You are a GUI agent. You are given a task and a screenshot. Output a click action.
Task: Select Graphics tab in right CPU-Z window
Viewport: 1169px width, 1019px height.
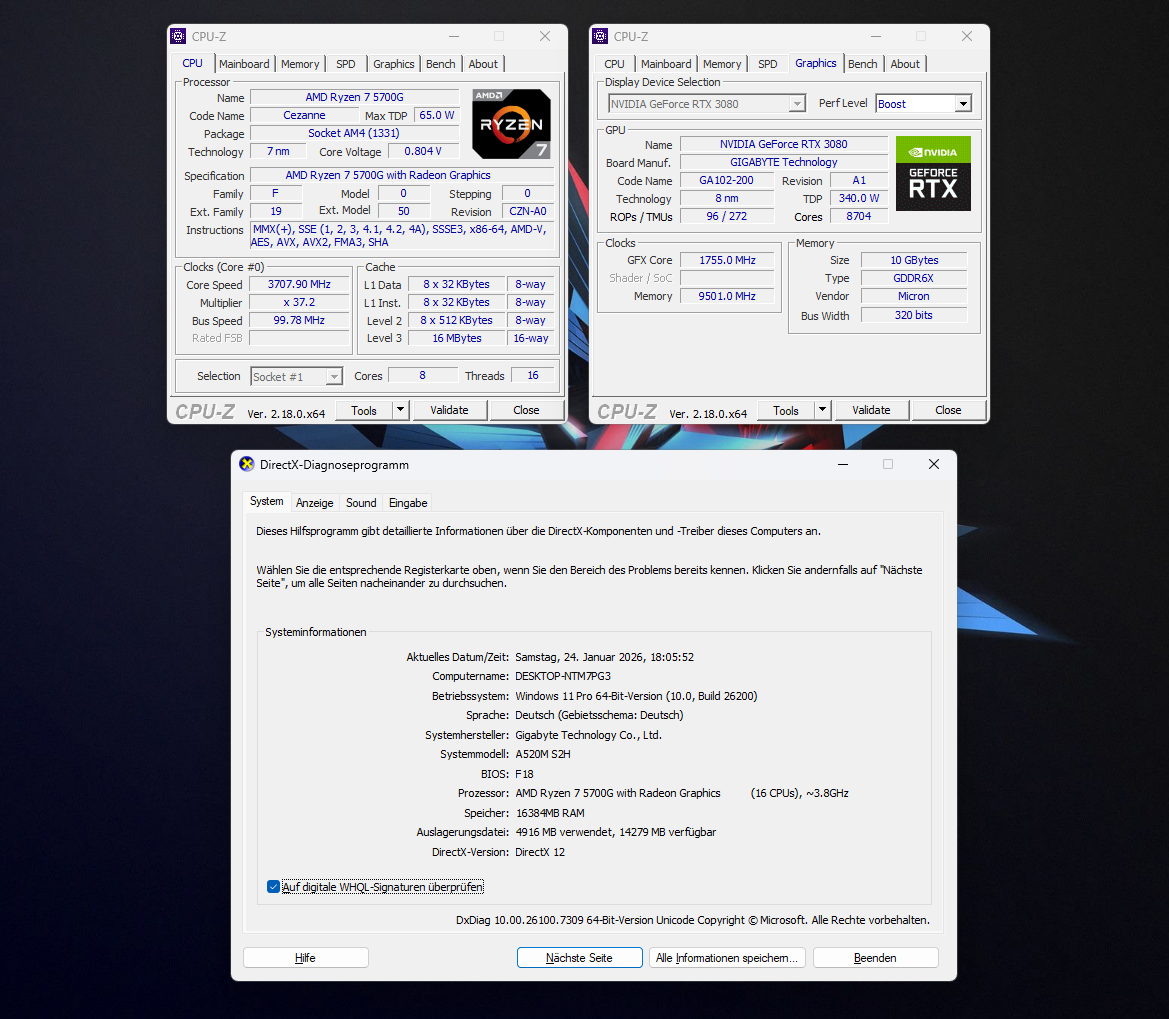tap(816, 63)
